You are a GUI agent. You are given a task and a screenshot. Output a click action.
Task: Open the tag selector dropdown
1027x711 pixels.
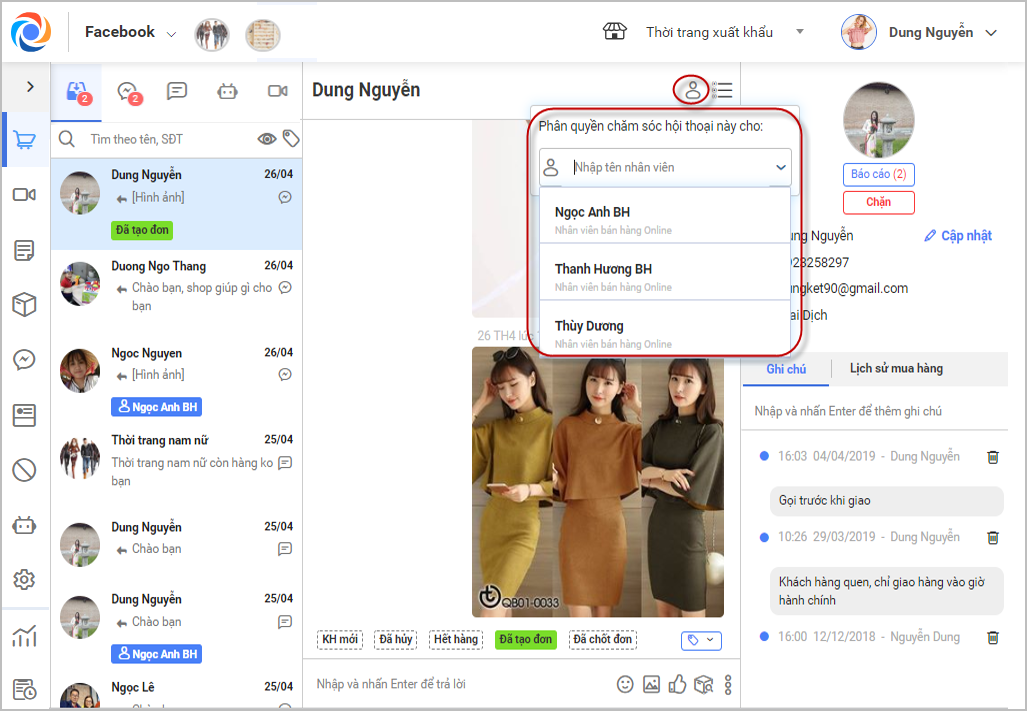pyautogui.click(x=701, y=640)
